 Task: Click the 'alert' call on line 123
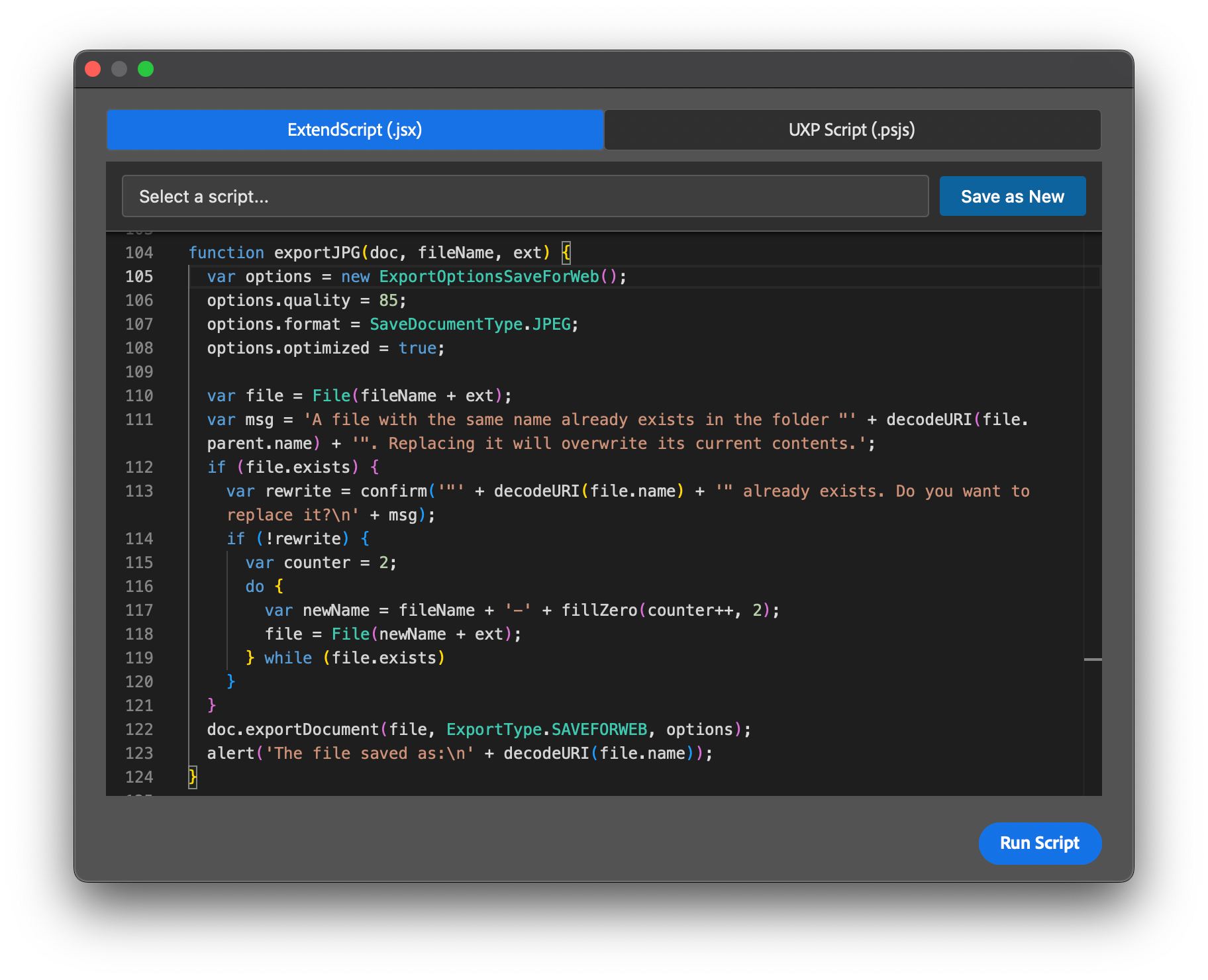(231, 753)
